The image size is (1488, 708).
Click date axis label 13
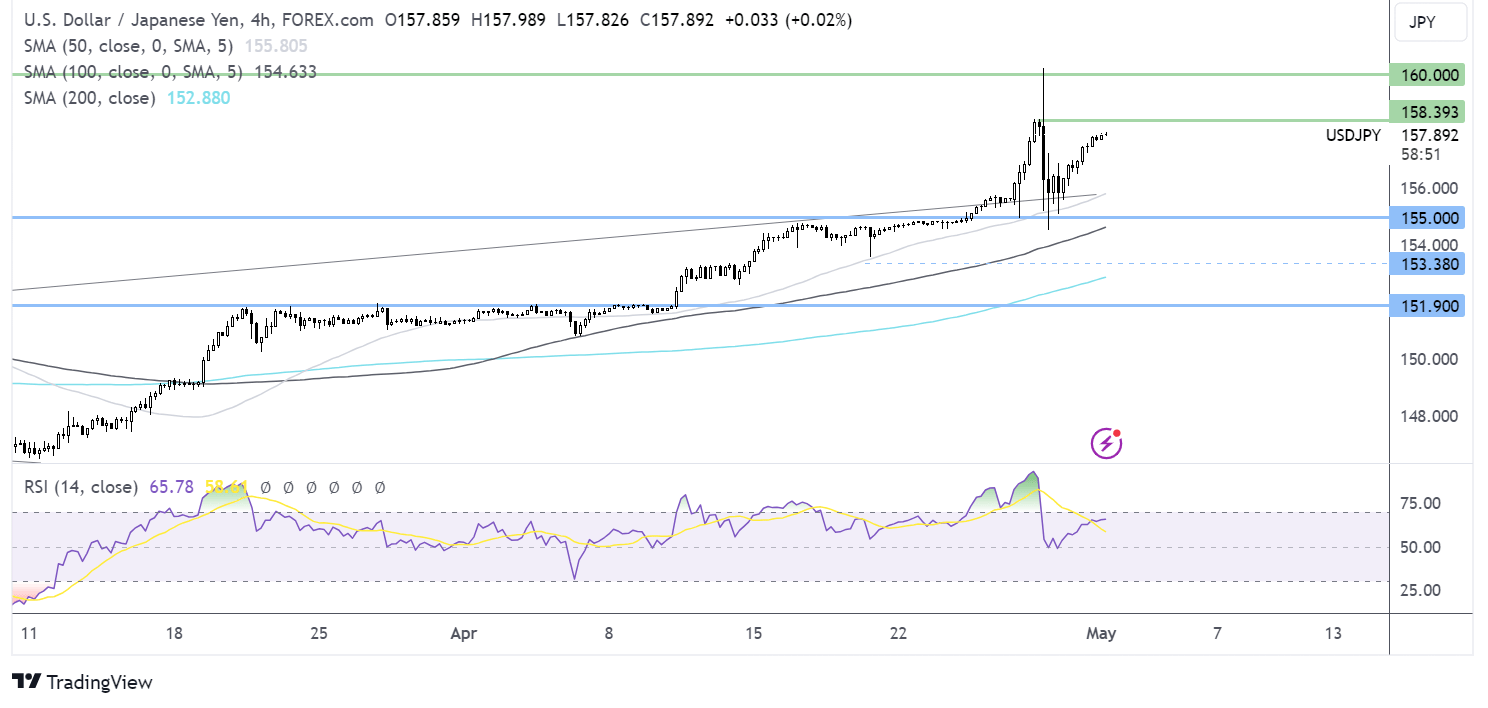coord(1332,633)
